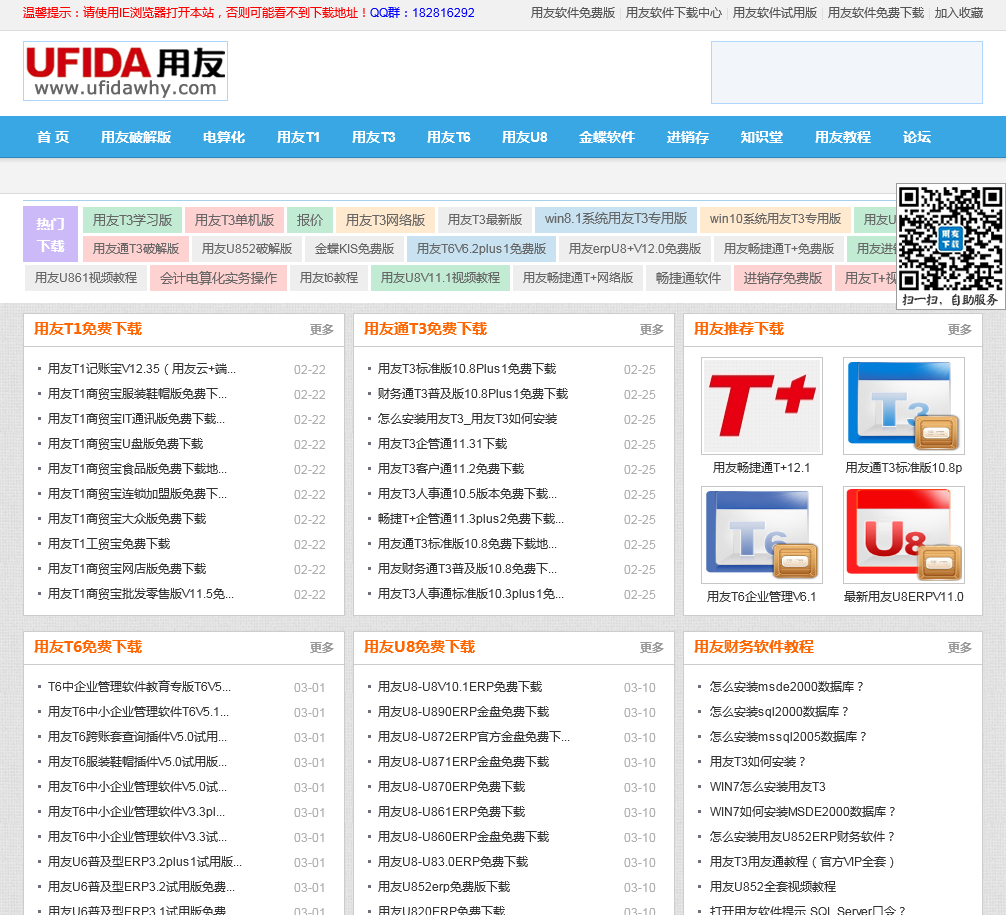Select the 金蝶KIS免费版 tag
The height and width of the screenshot is (915, 1006).
pos(354,249)
